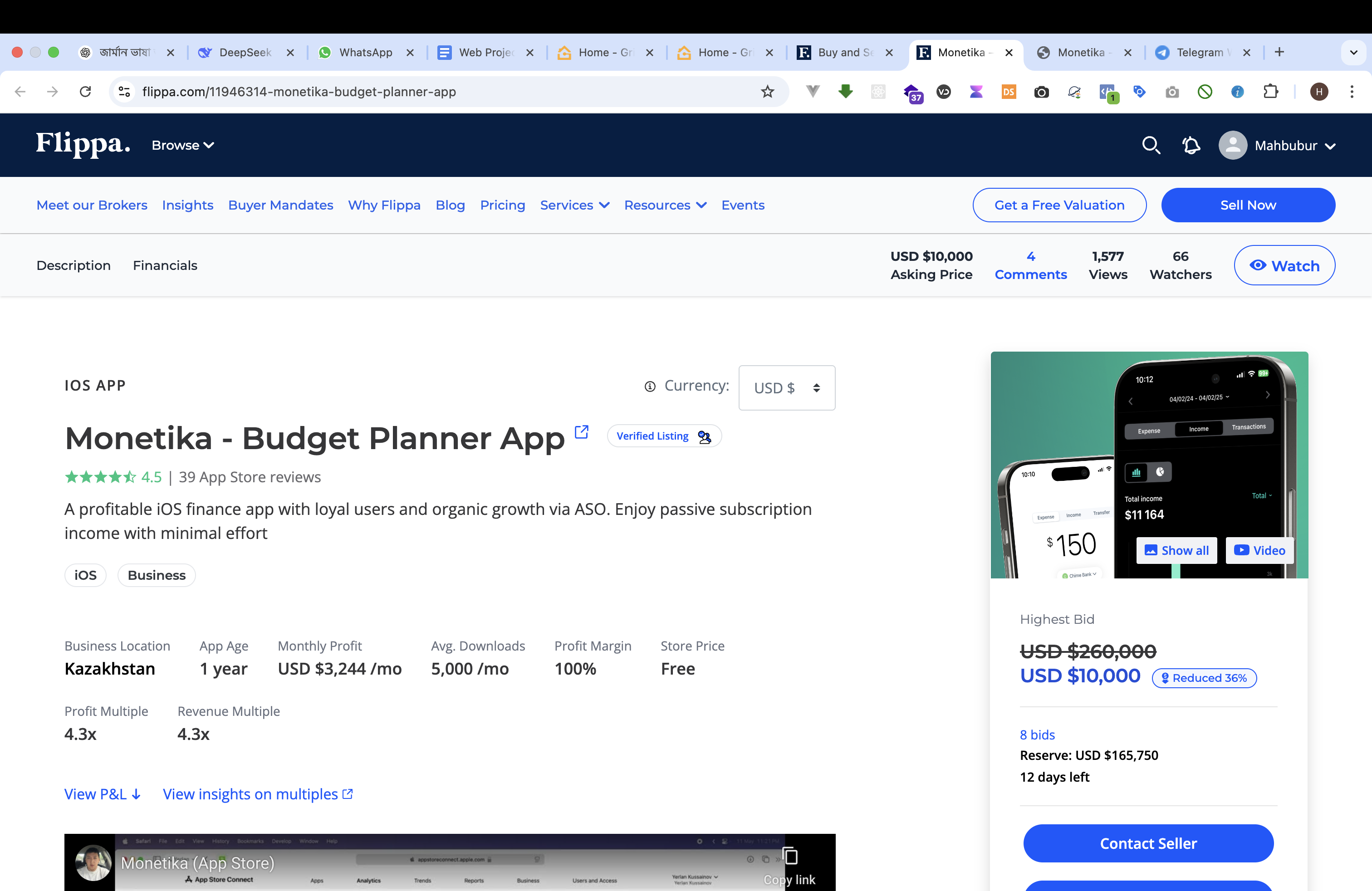The height and width of the screenshot is (891, 1372).
Task: Expand the Services menu
Action: [x=574, y=205]
